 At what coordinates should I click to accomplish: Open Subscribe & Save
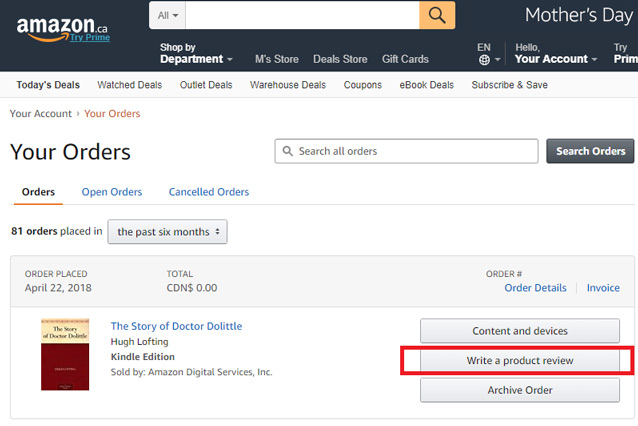click(509, 85)
